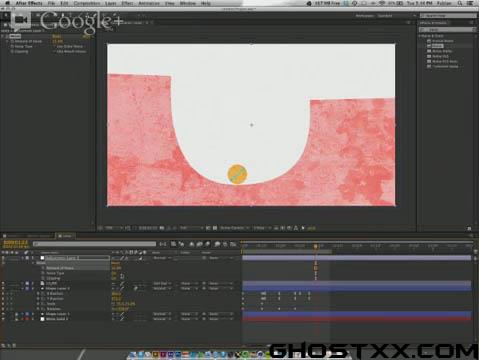Click the Effects & Presets search field
This screenshot has width=479, height=360.
(448, 30)
